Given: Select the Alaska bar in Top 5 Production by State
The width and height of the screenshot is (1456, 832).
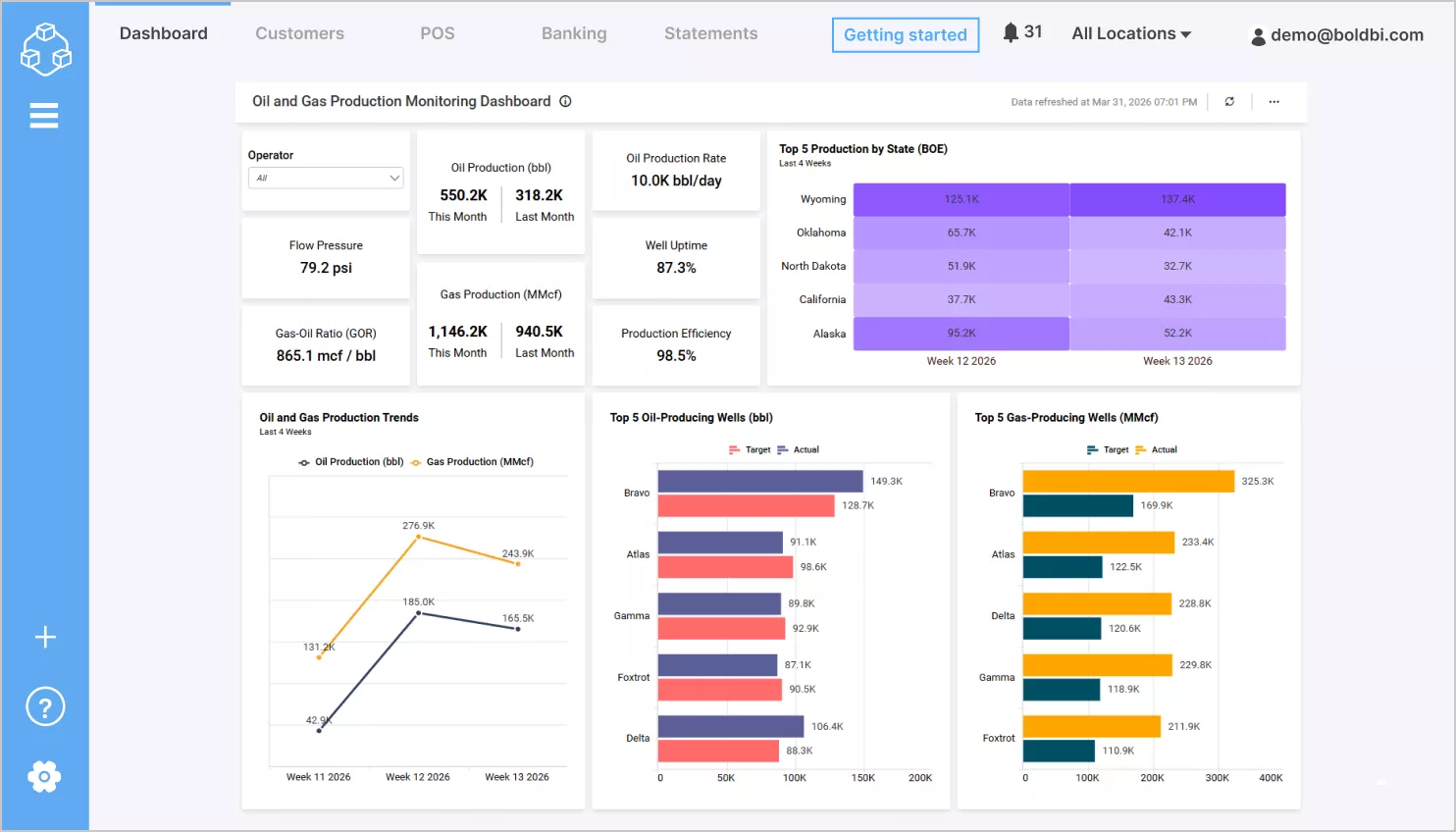Looking at the screenshot, I should pos(961,333).
